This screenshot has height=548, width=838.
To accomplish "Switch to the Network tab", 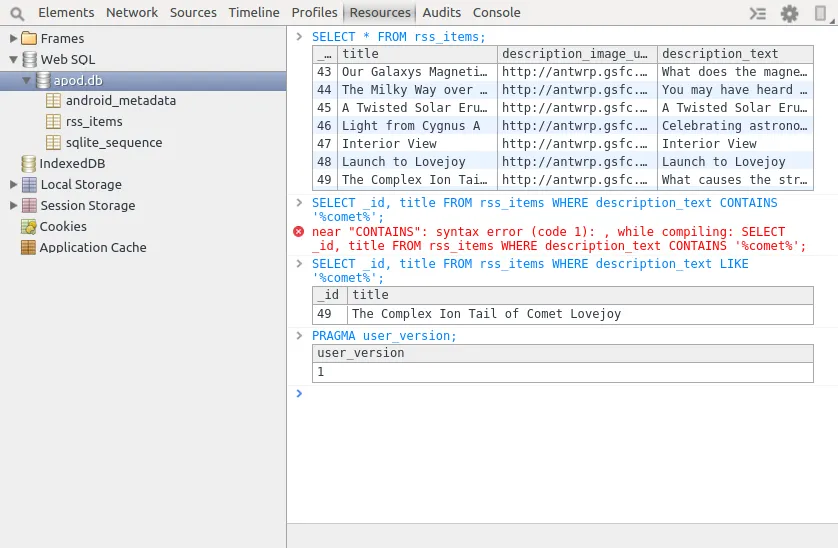I will point(132,13).
